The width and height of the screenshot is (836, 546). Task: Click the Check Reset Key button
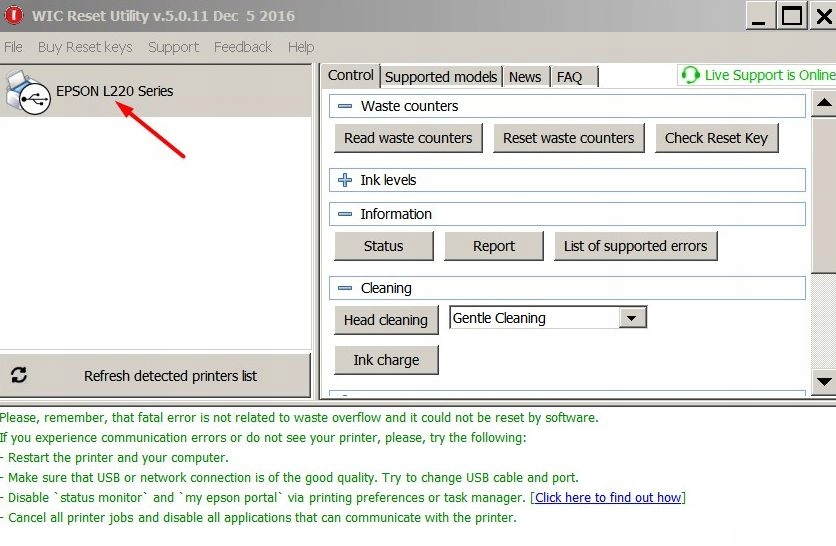[x=717, y=138]
